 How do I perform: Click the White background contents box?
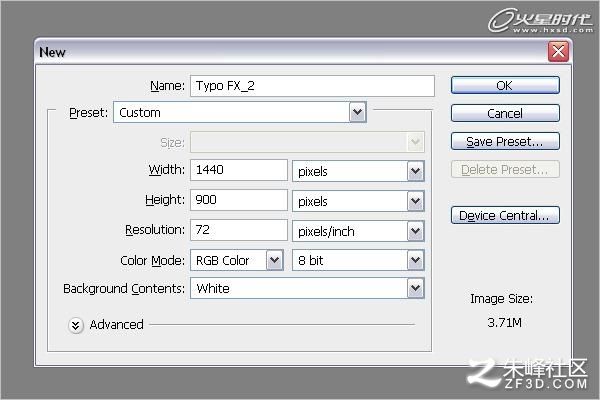(x=307, y=288)
